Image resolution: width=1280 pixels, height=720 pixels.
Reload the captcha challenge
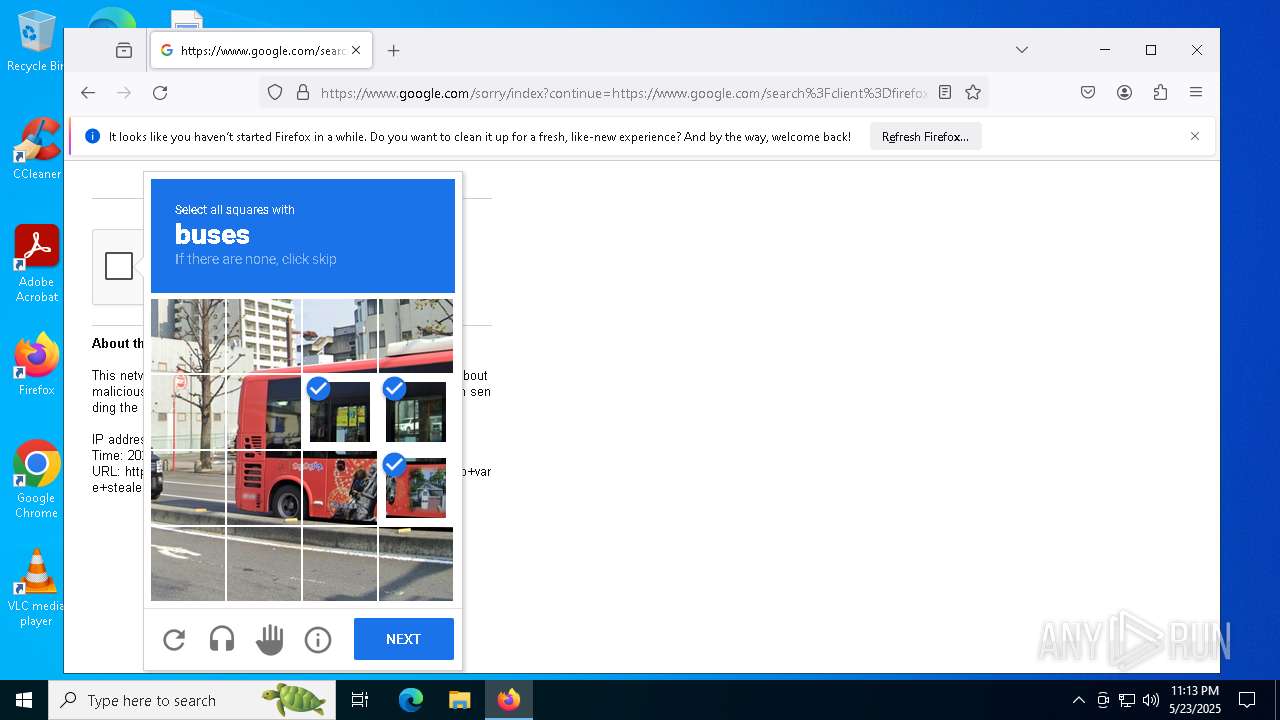pos(174,639)
